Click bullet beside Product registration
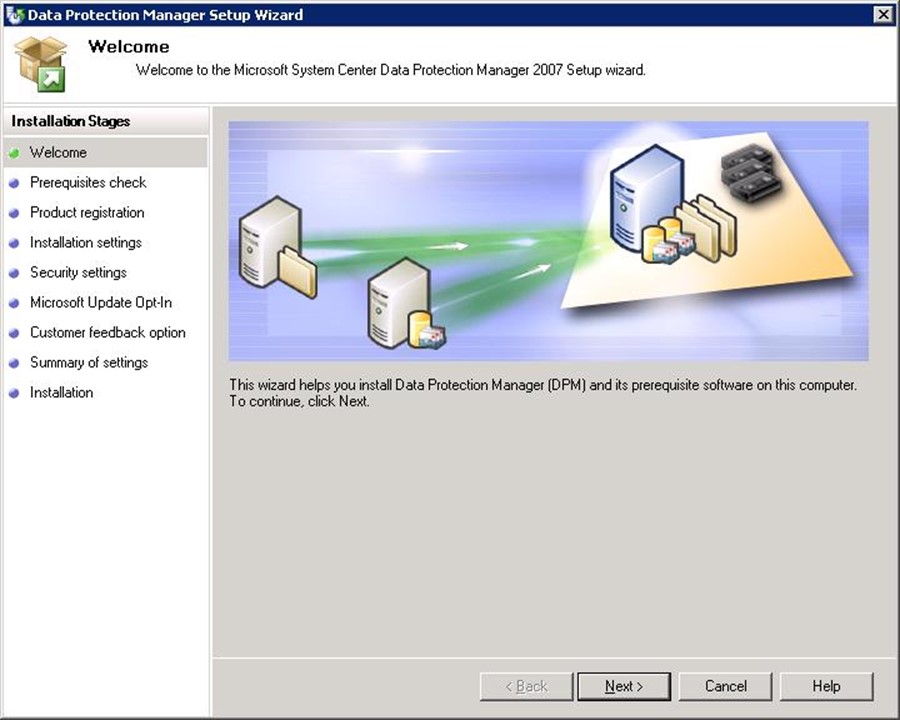 point(14,213)
